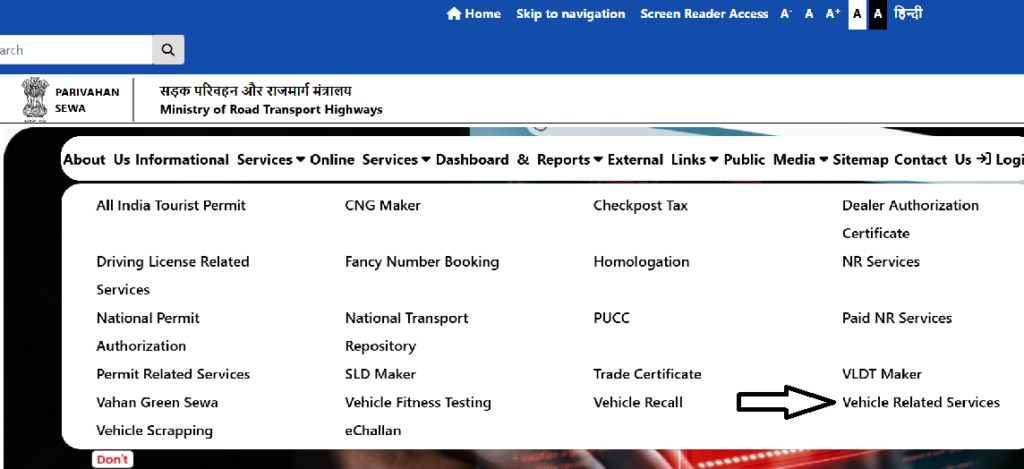This screenshot has width=1024, height=469.
Task: Open National Transport Repository
Action: click(x=407, y=332)
